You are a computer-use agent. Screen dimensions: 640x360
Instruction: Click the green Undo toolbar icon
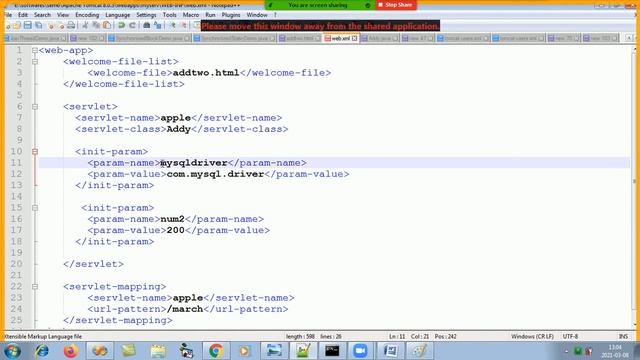click(x=121, y=26)
